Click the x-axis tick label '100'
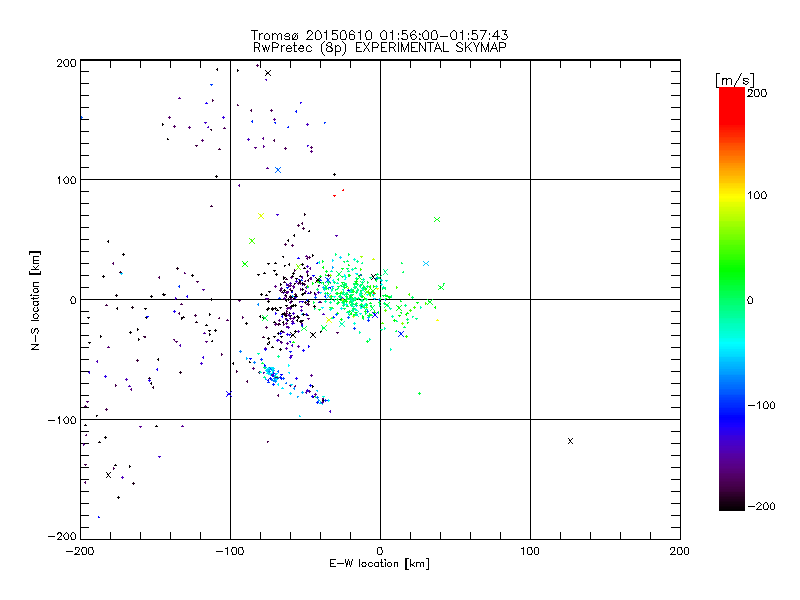 click(x=530, y=551)
